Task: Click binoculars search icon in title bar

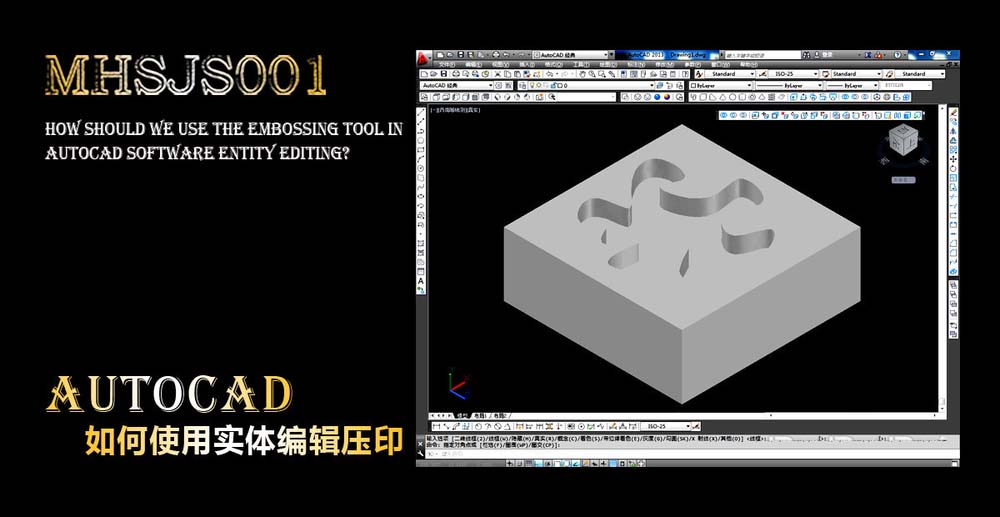Action: pos(806,55)
